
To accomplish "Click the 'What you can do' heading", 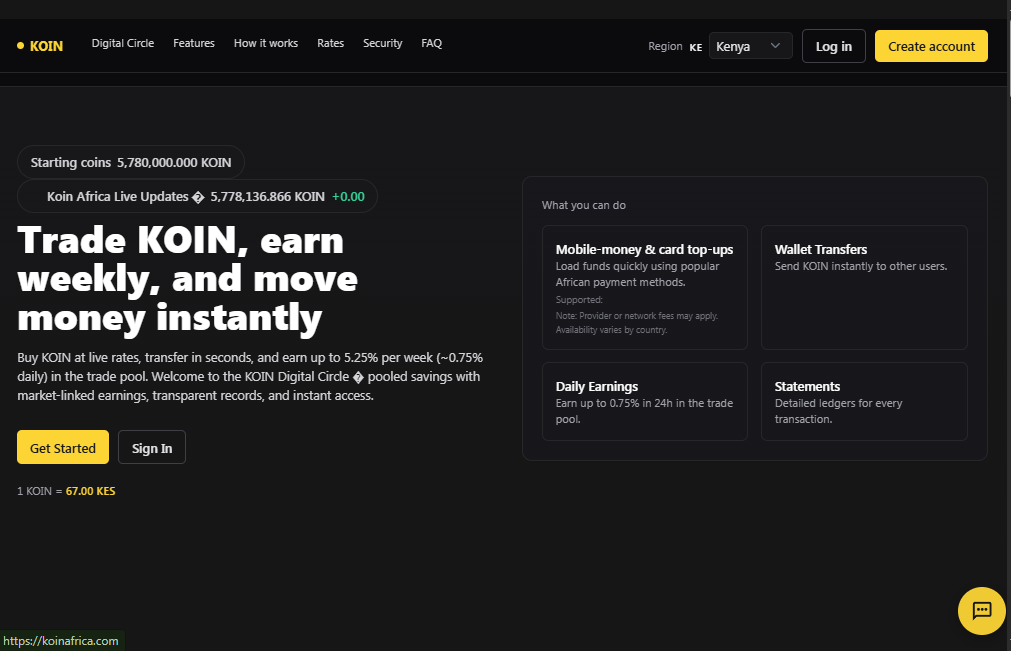I will click(x=584, y=205).
